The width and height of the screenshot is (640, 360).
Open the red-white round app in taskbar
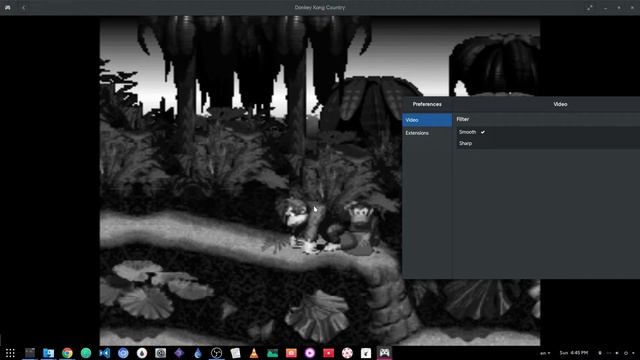click(347, 353)
